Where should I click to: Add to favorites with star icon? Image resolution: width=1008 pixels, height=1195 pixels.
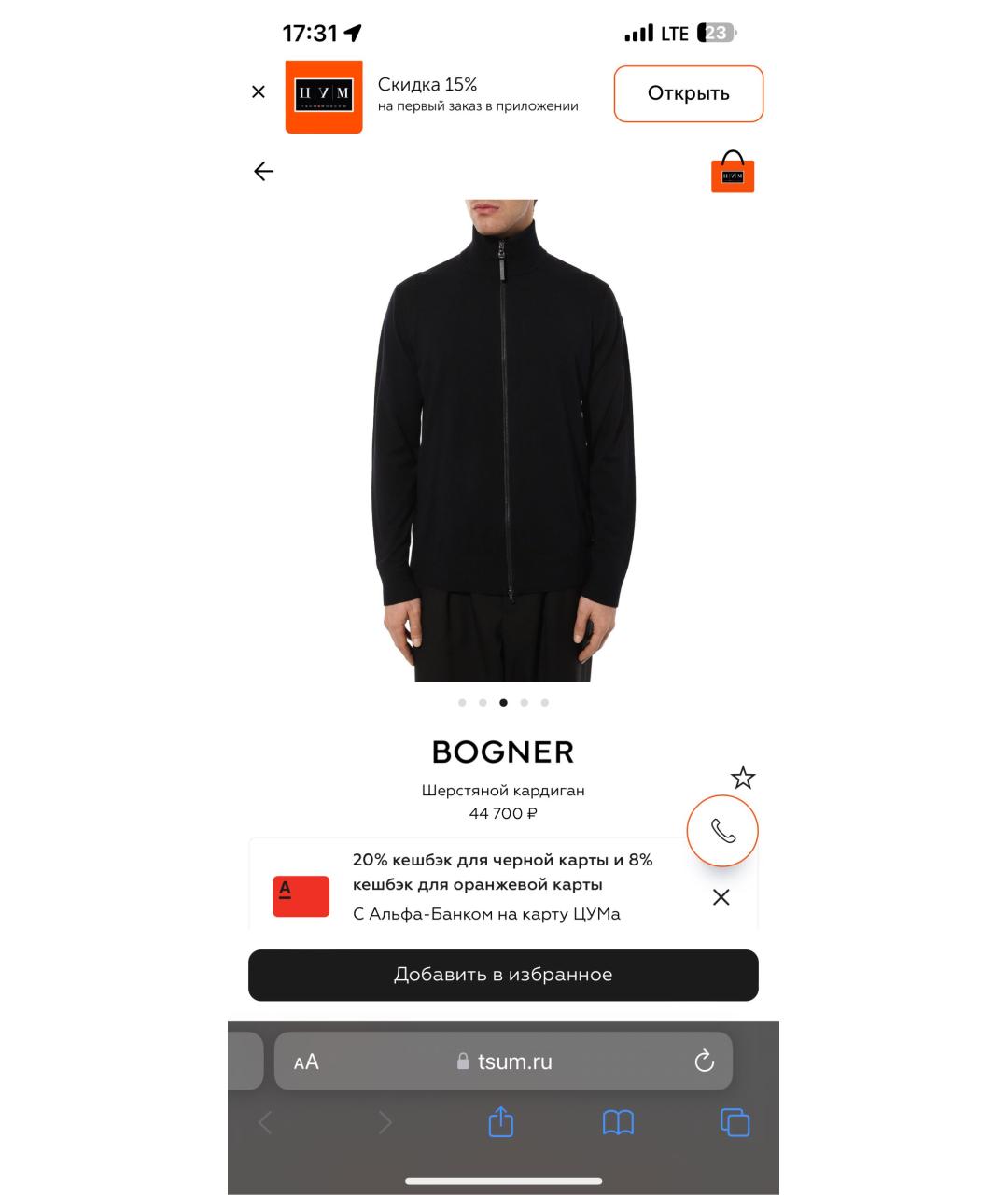(743, 778)
